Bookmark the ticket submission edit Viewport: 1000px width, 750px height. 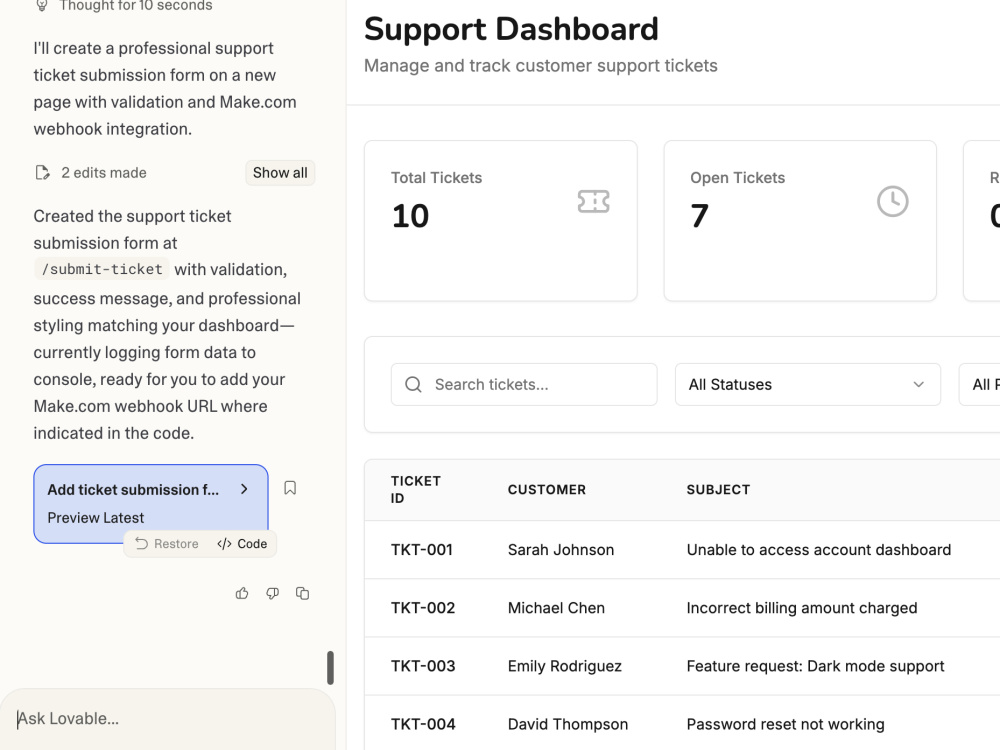click(290, 488)
